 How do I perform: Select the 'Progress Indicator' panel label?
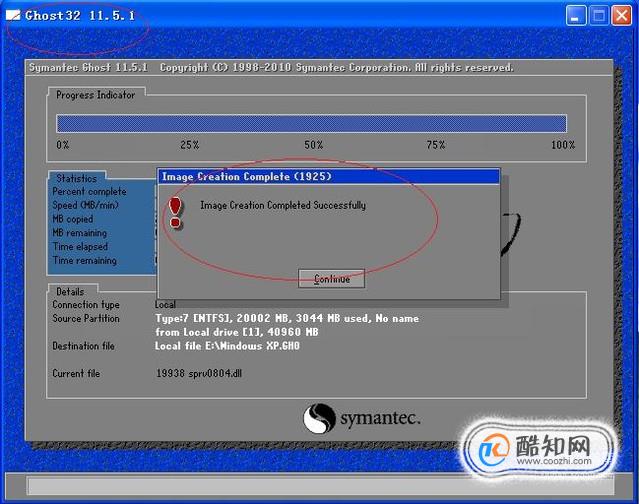[x=95, y=95]
